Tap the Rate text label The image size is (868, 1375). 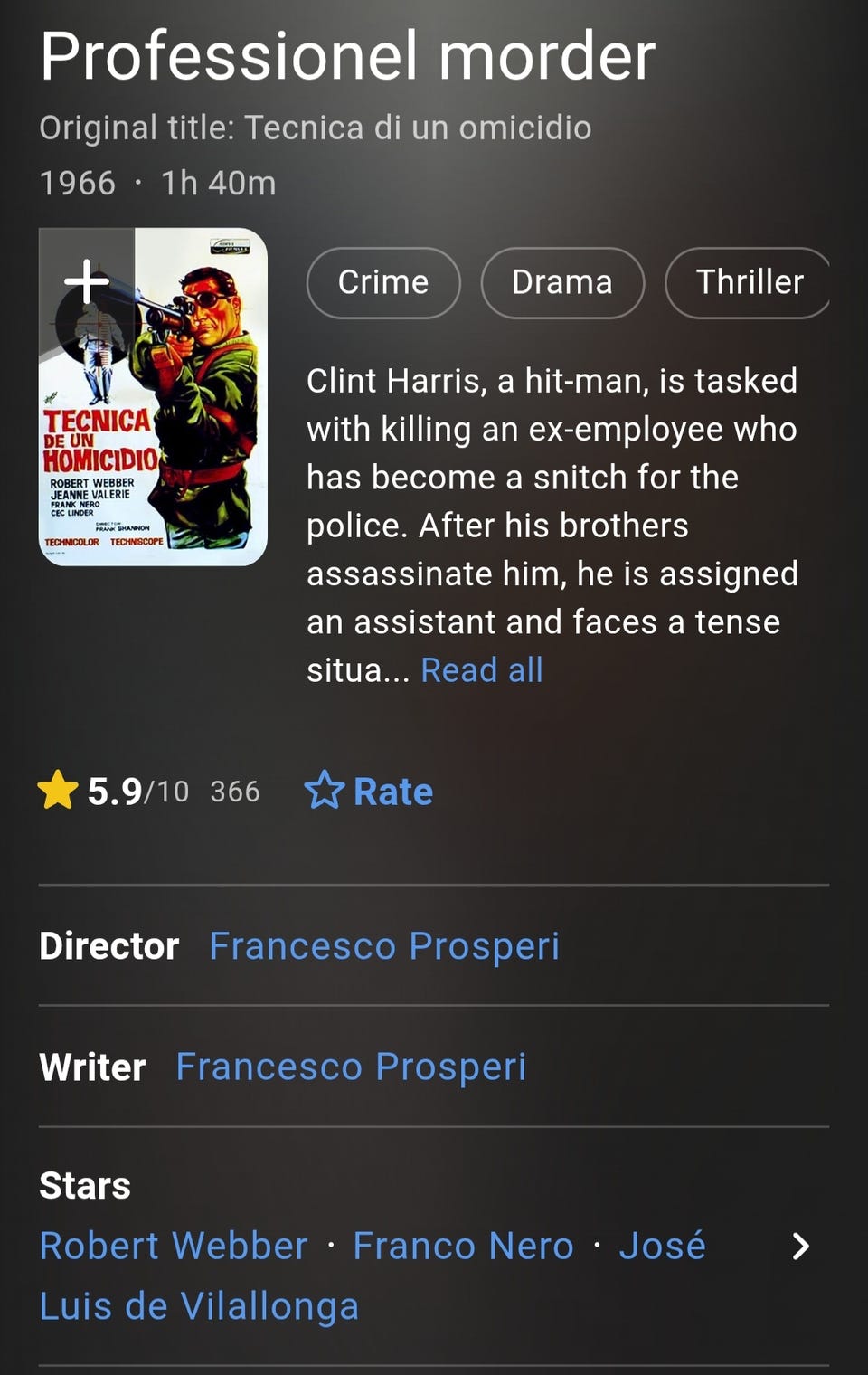click(x=393, y=792)
